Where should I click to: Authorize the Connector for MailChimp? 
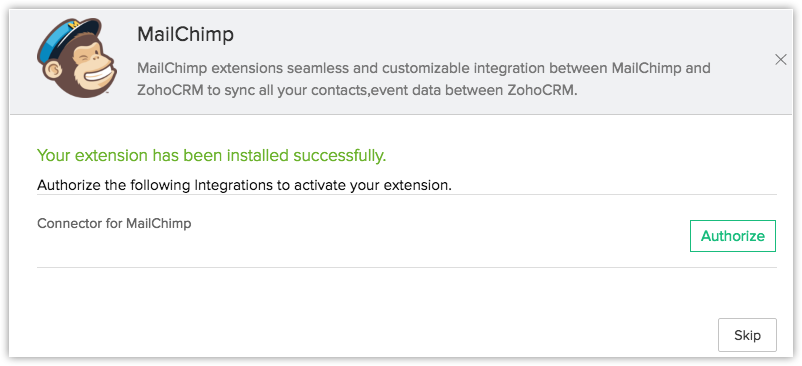[x=732, y=236]
